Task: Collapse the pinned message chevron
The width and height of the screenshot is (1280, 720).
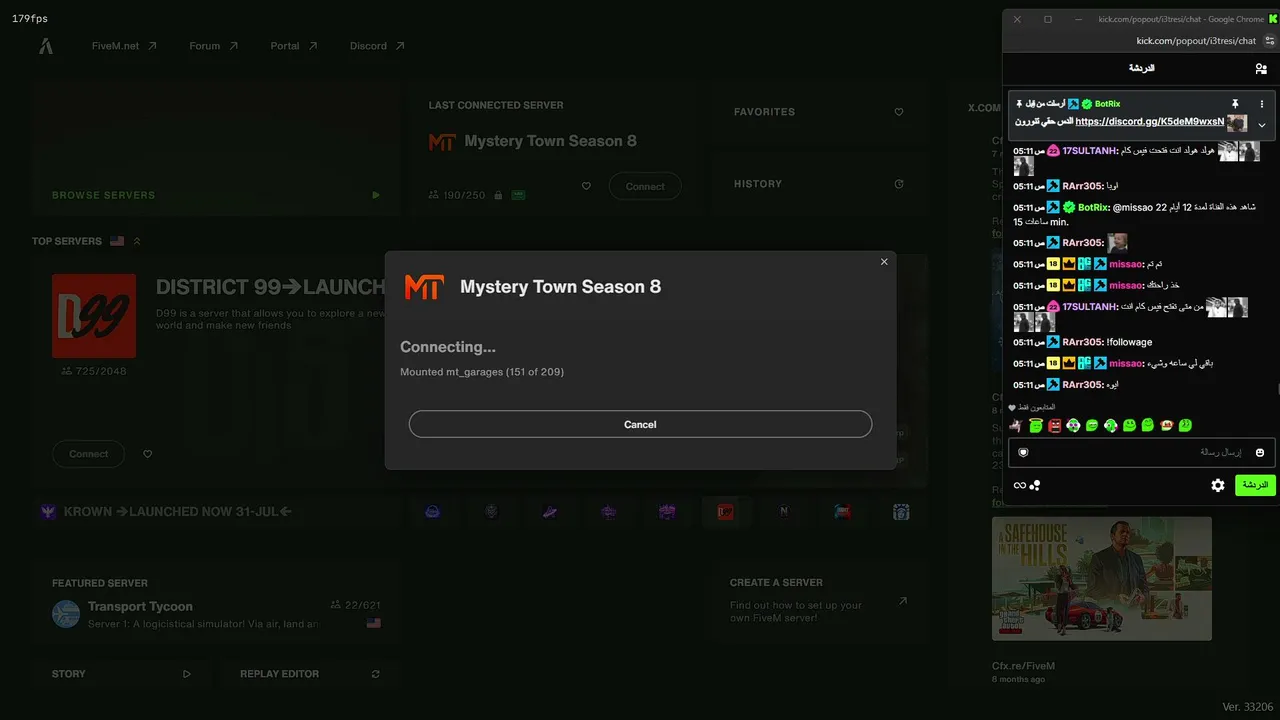Action: pyautogui.click(x=1262, y=125)
